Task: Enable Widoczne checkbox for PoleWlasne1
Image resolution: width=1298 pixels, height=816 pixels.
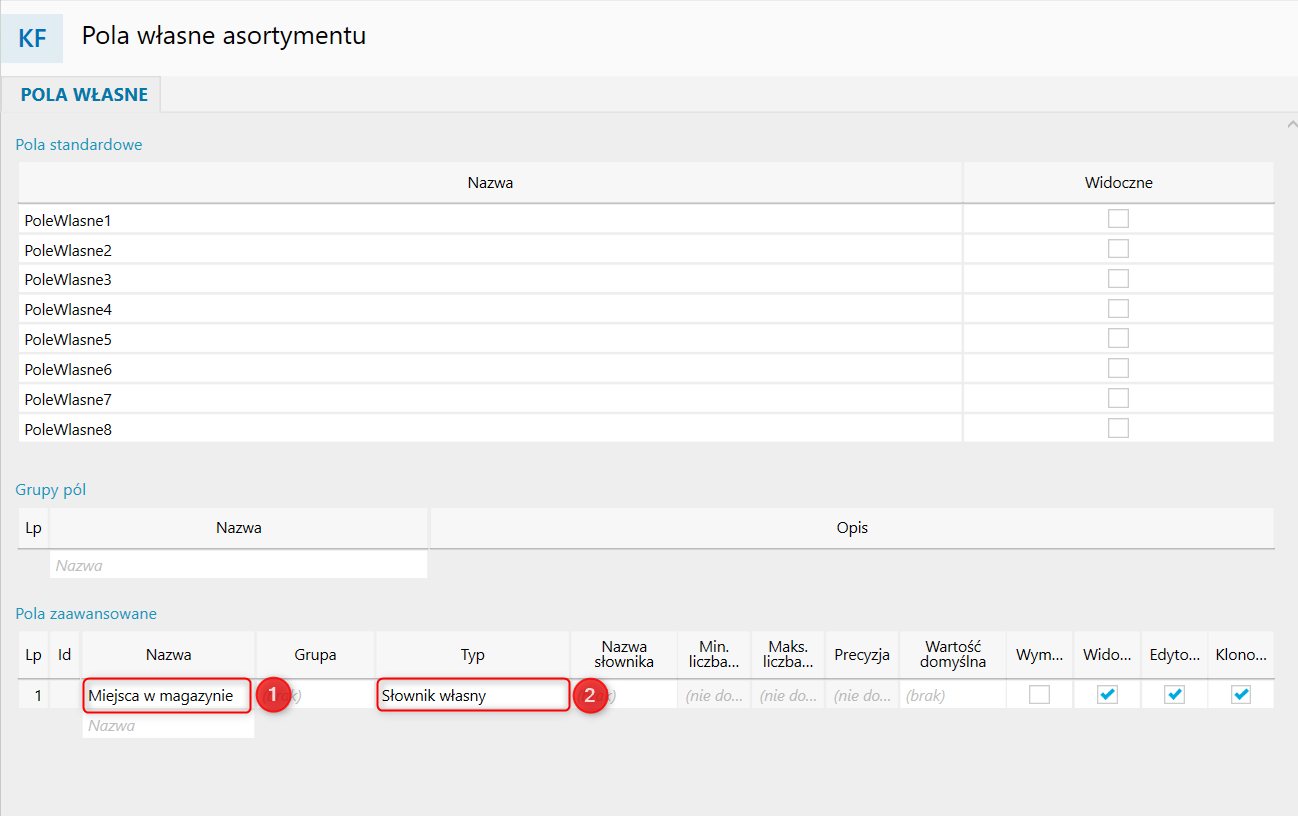Action: tap(1118, 219)
